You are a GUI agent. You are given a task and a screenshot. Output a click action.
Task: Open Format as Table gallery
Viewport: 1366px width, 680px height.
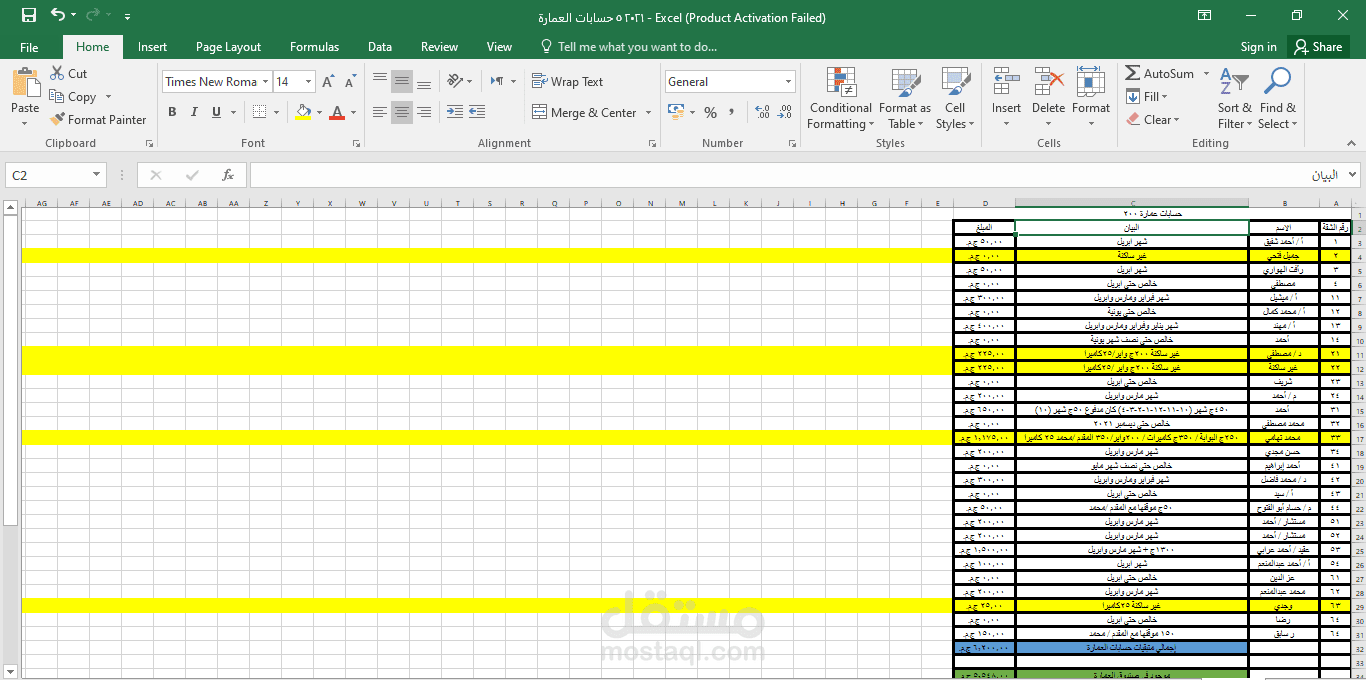pyautogui.click(x=904, y=99)
